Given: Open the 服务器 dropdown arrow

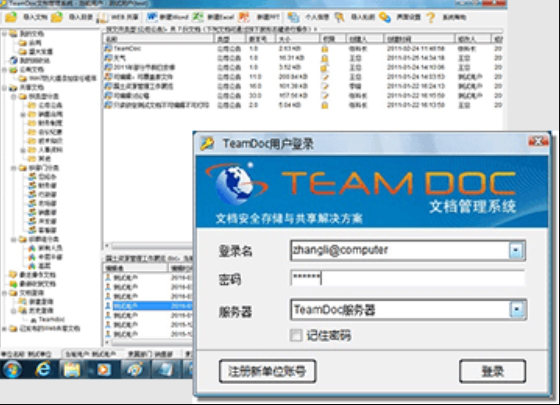Looking at the screenshot, I should (x=517, y=310).
